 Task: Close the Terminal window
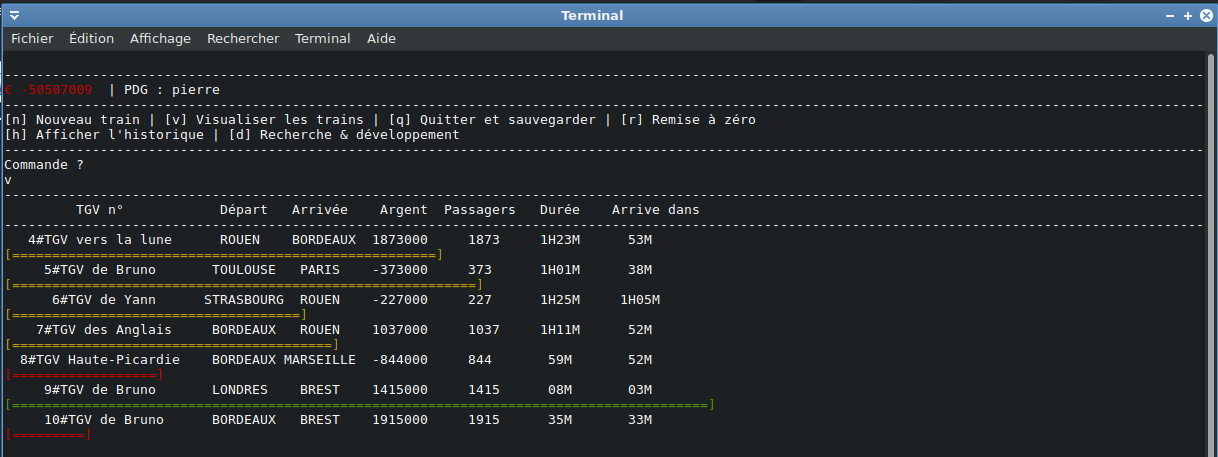(1204, 16)
